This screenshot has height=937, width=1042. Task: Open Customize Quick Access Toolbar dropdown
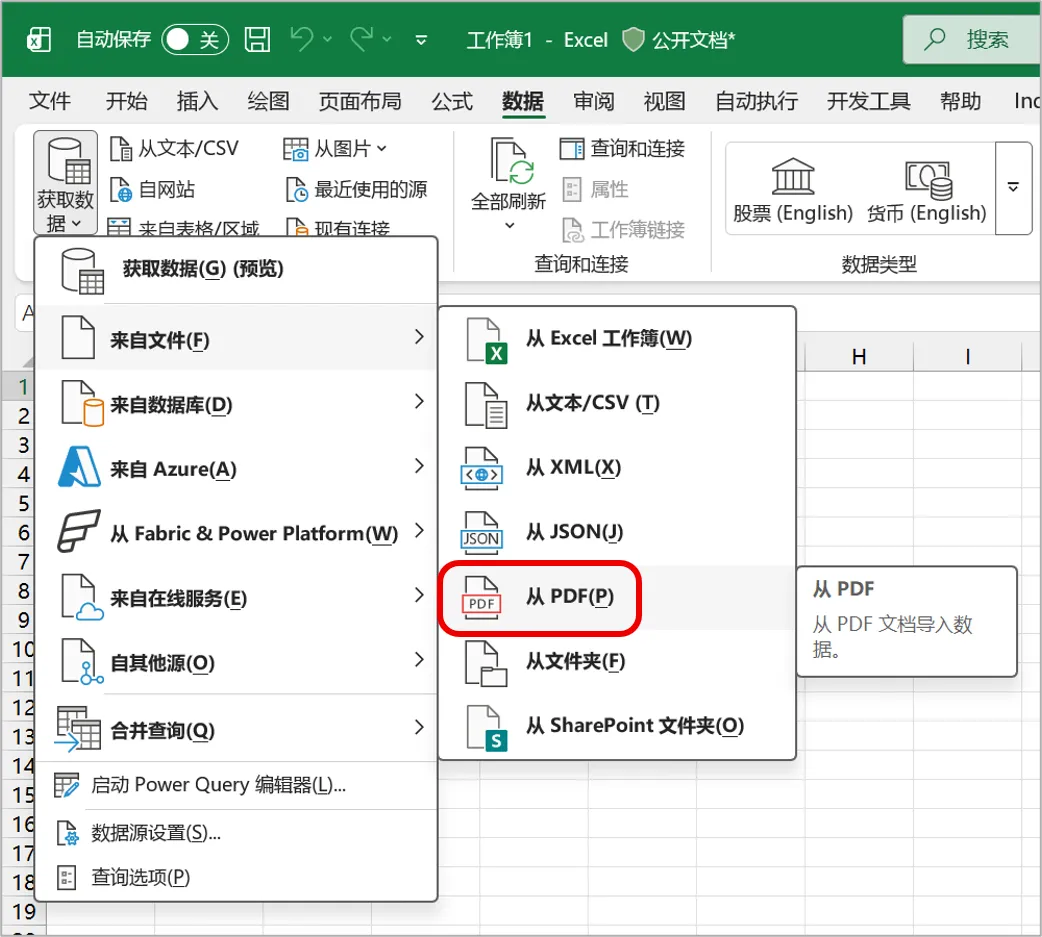[421, 40]
